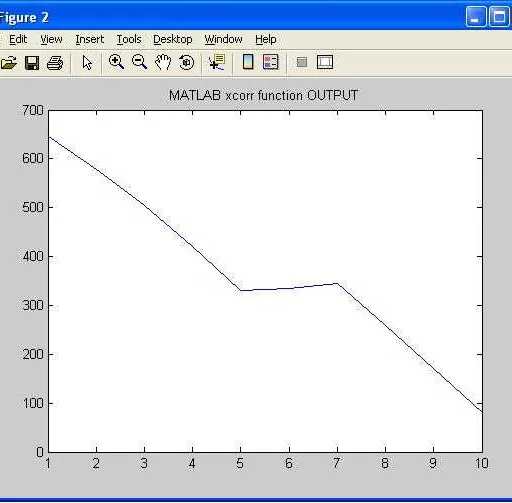The width and height of the screenshot is (512, 503).
Task: Hide plot tools using gray square icon
Action: [x=302, y=62]
